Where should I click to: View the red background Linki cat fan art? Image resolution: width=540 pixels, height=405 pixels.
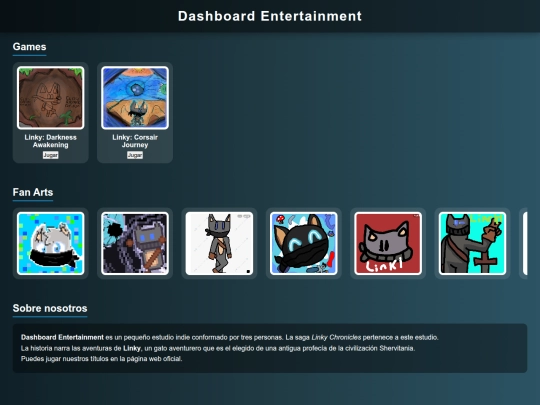[388, 243]
